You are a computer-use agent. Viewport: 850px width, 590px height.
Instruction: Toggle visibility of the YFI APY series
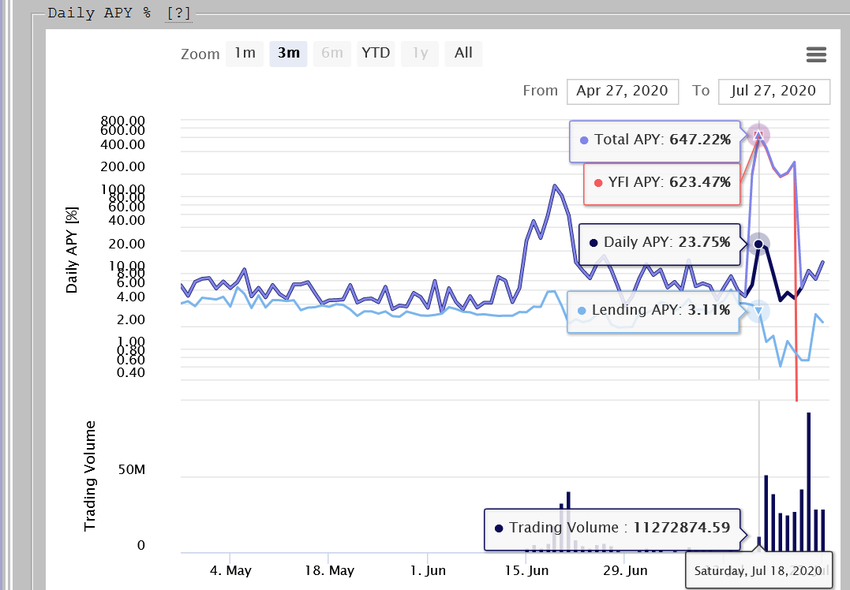point(661,184)
